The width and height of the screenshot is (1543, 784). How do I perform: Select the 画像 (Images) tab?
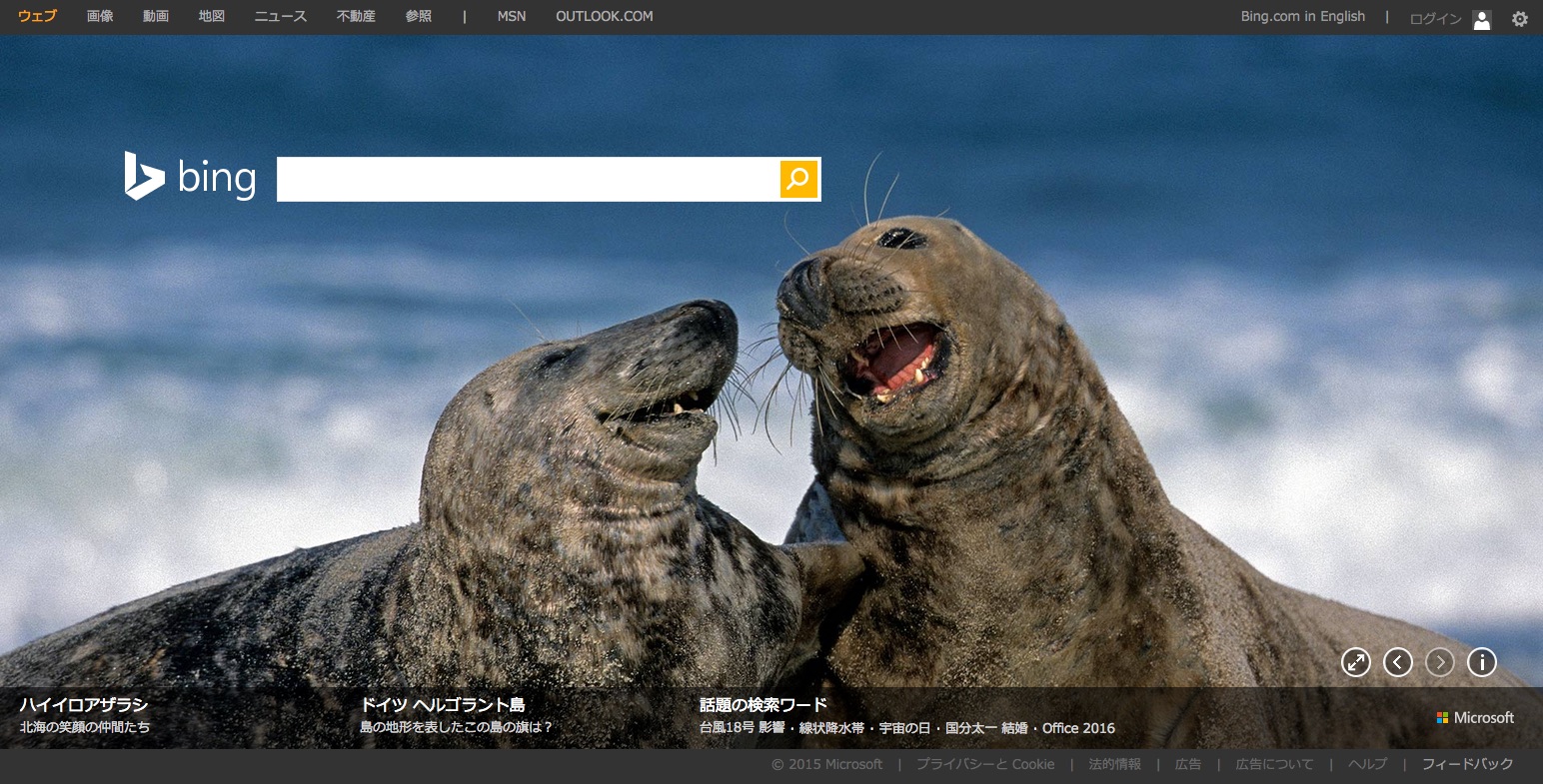point(100,16)
